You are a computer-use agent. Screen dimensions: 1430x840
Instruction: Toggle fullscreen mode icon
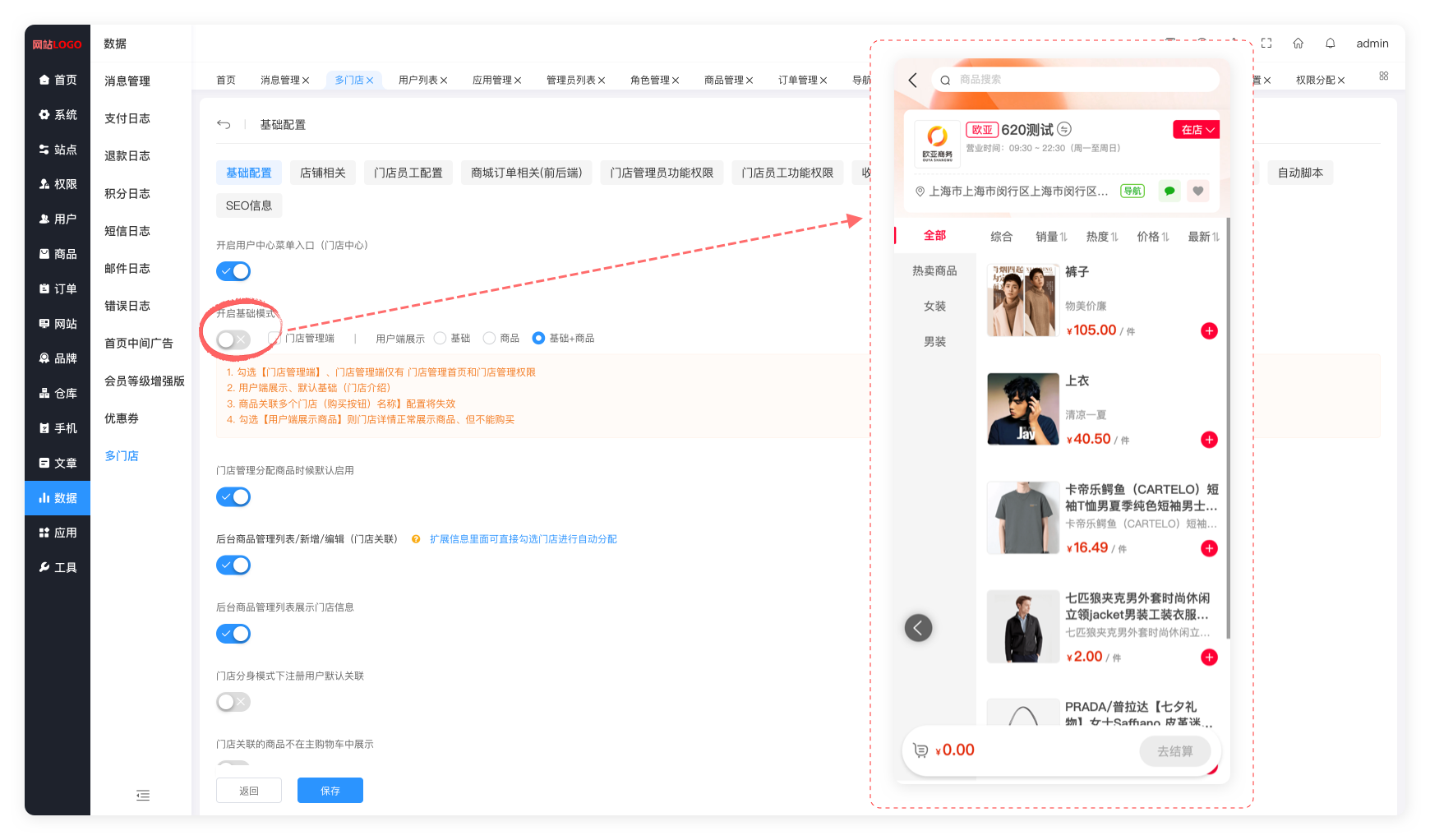coord(1266,44)
